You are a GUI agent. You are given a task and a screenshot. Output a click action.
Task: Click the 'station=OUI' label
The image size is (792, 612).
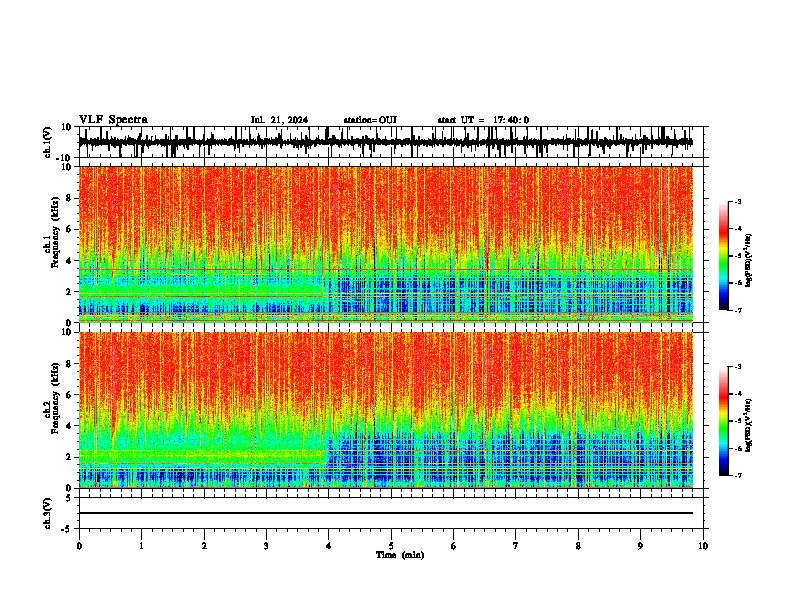370,120
